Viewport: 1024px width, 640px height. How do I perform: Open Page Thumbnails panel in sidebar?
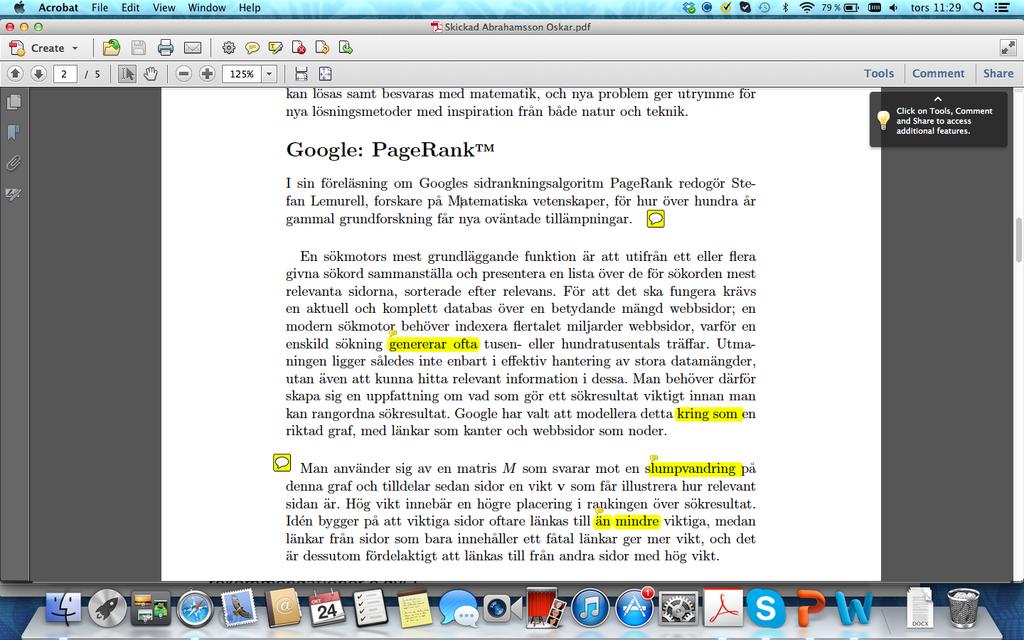click(x=13, y=103)
